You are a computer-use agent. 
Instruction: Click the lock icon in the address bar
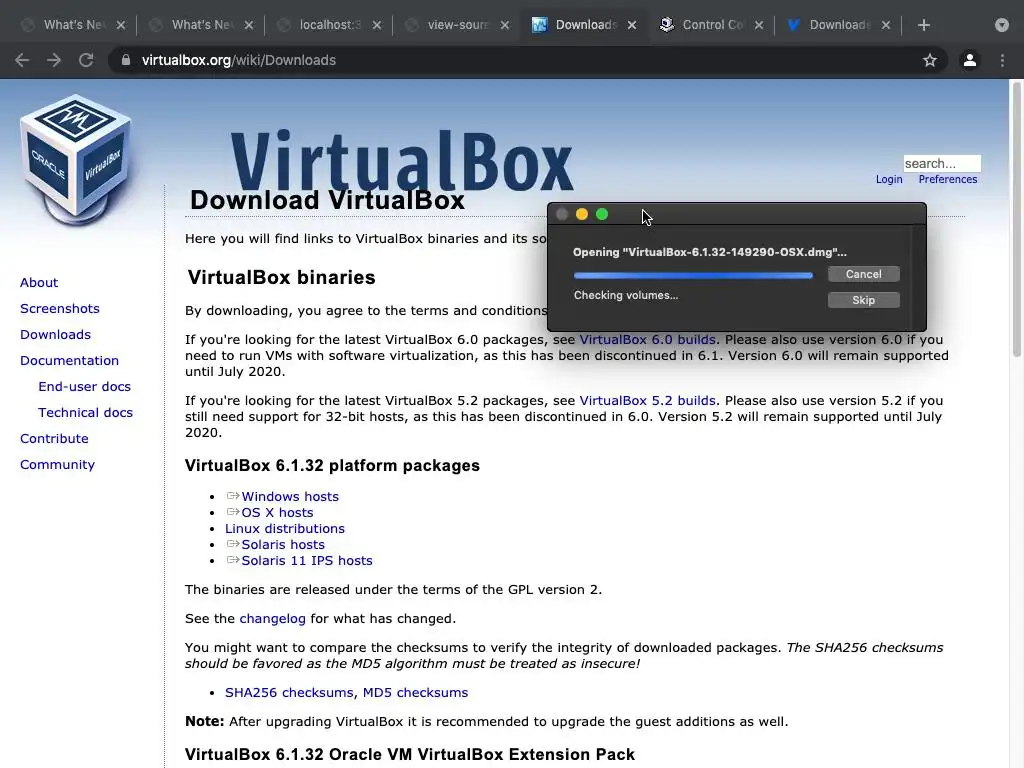tap(126, 60)
